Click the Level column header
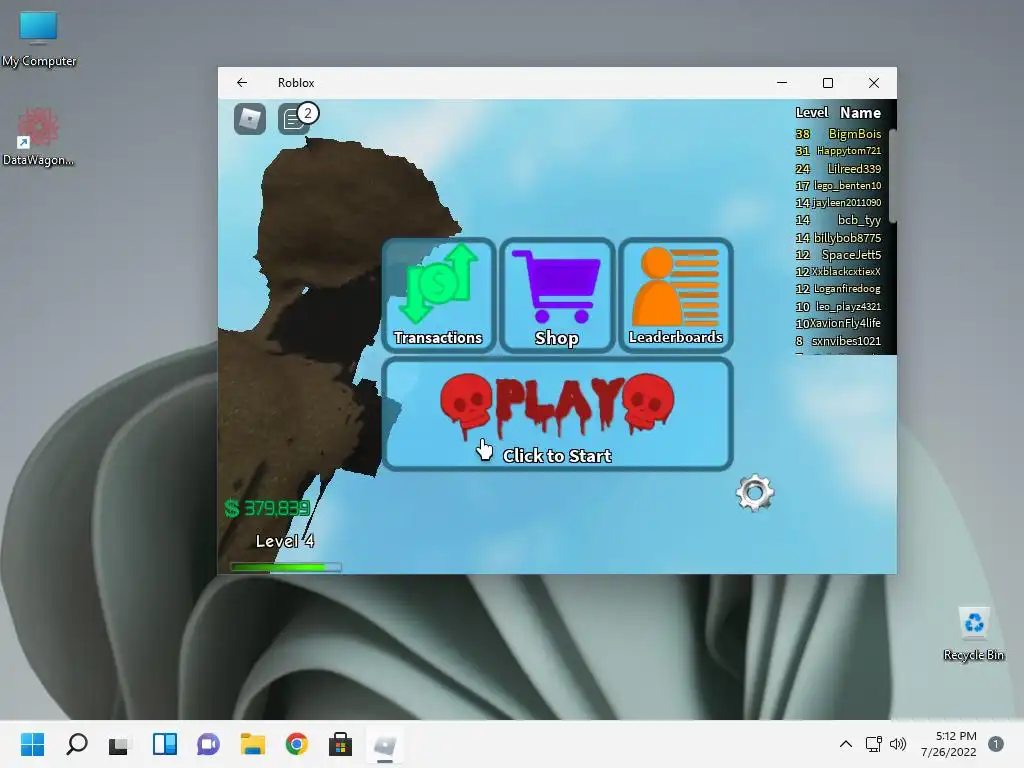This screenshot has width=1024, height=768. pyautogui.click(x=812, y=112)
